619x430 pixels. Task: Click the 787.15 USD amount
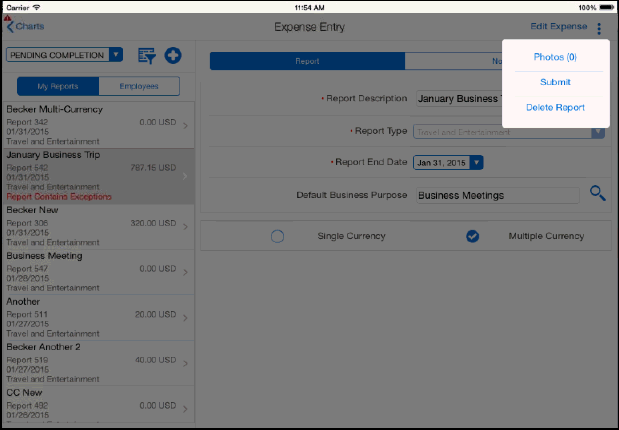[x=153, y=168]
